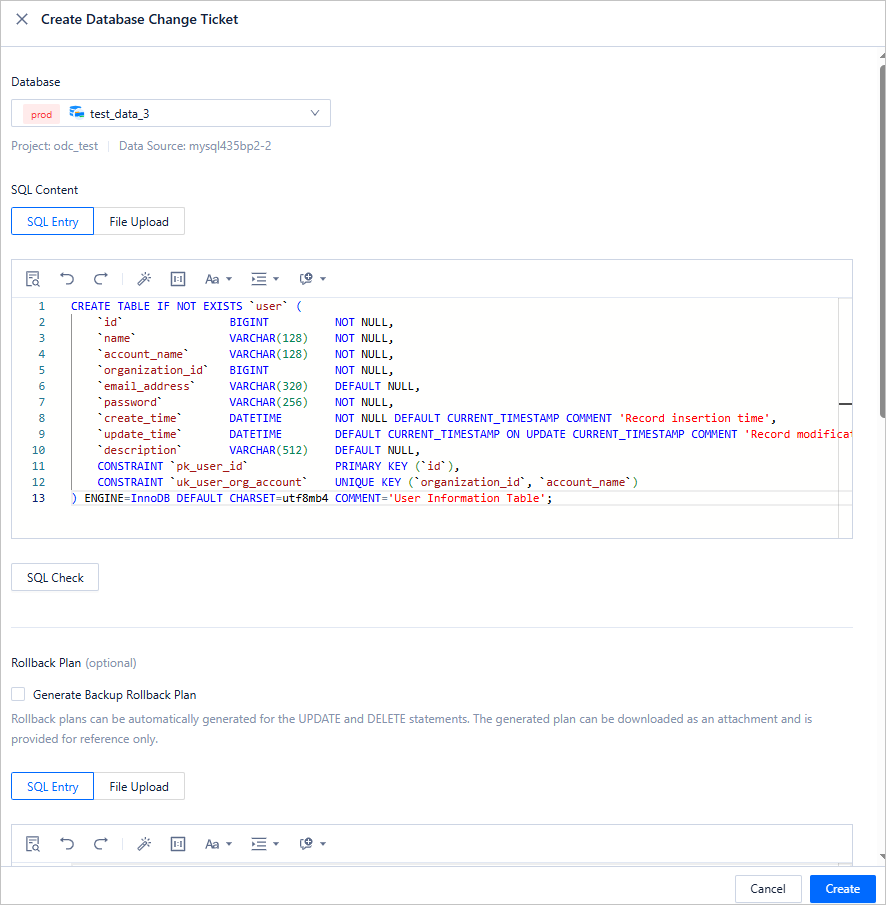886x905 pixels.
Task: Click the IN-value conversion icon in SQL Content toolbar
Action: coord(178,279)
